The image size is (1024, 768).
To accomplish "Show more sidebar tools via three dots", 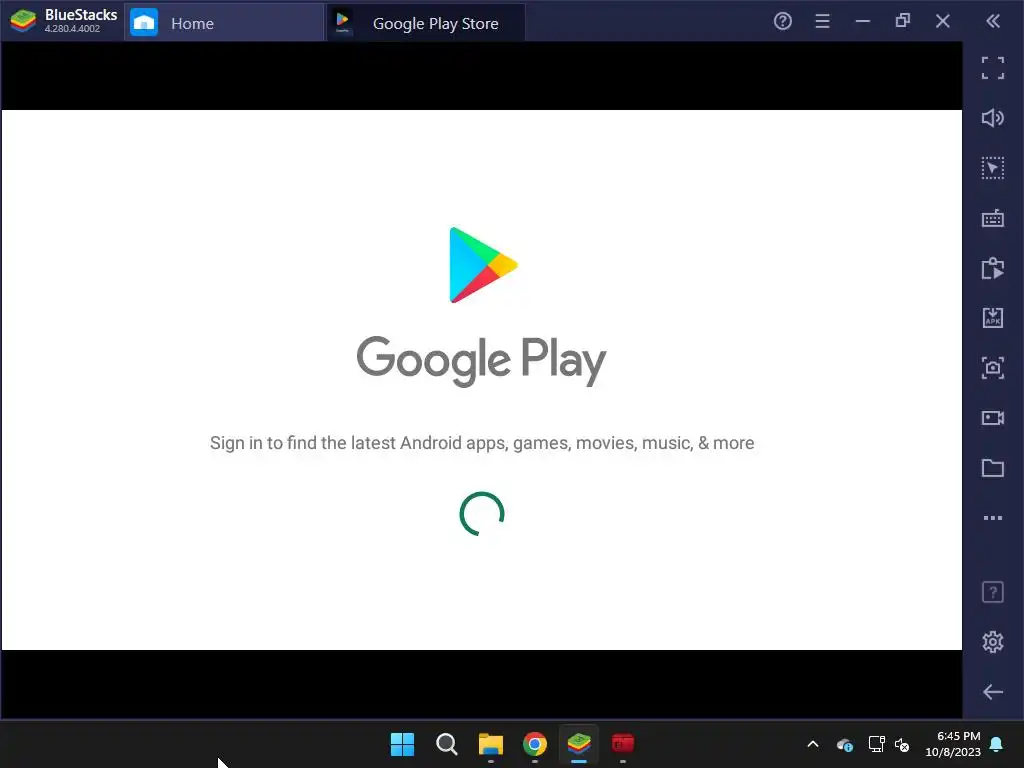I will pyautogui.click(x=993, y=518).
